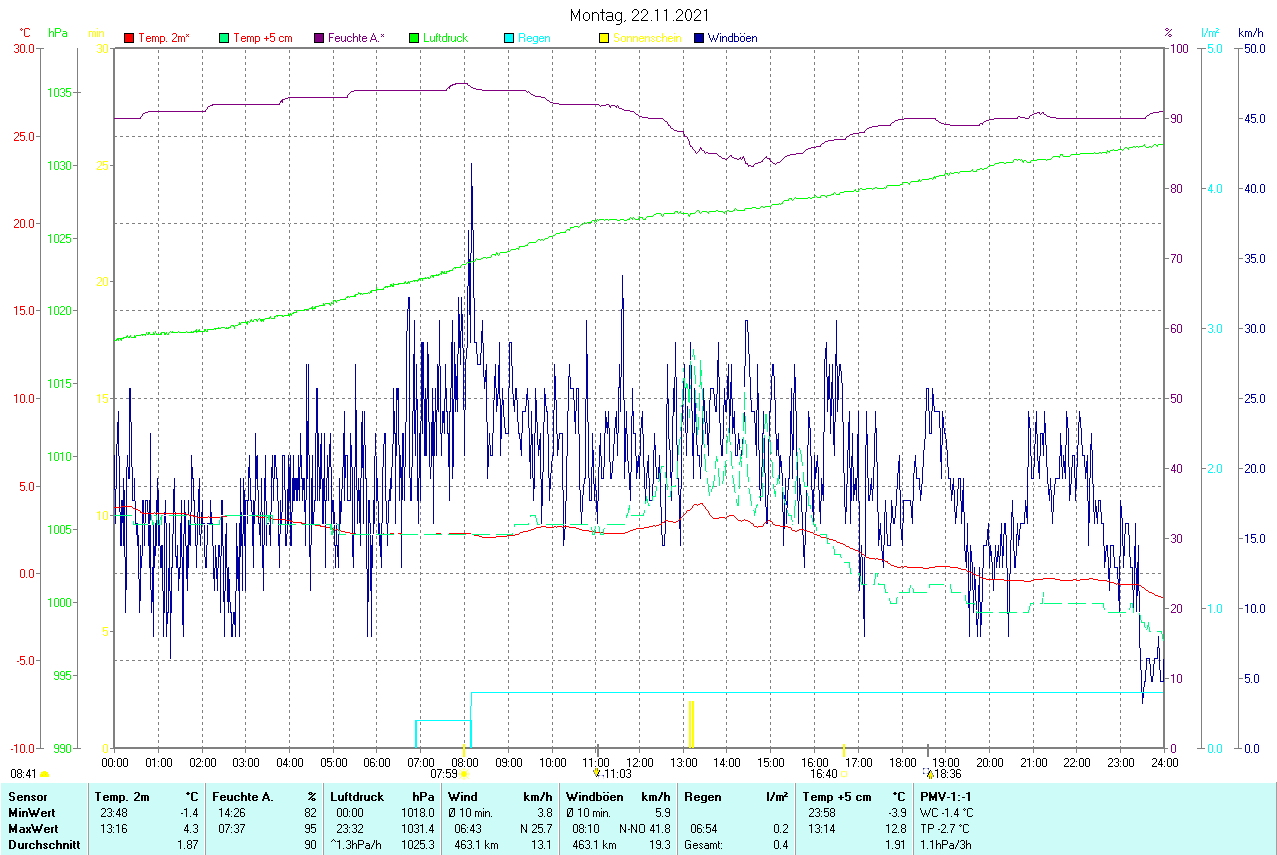Click the '°C' axis unit label top left
This screenshot has width=1277, height=855.
(x=25, y=32)
